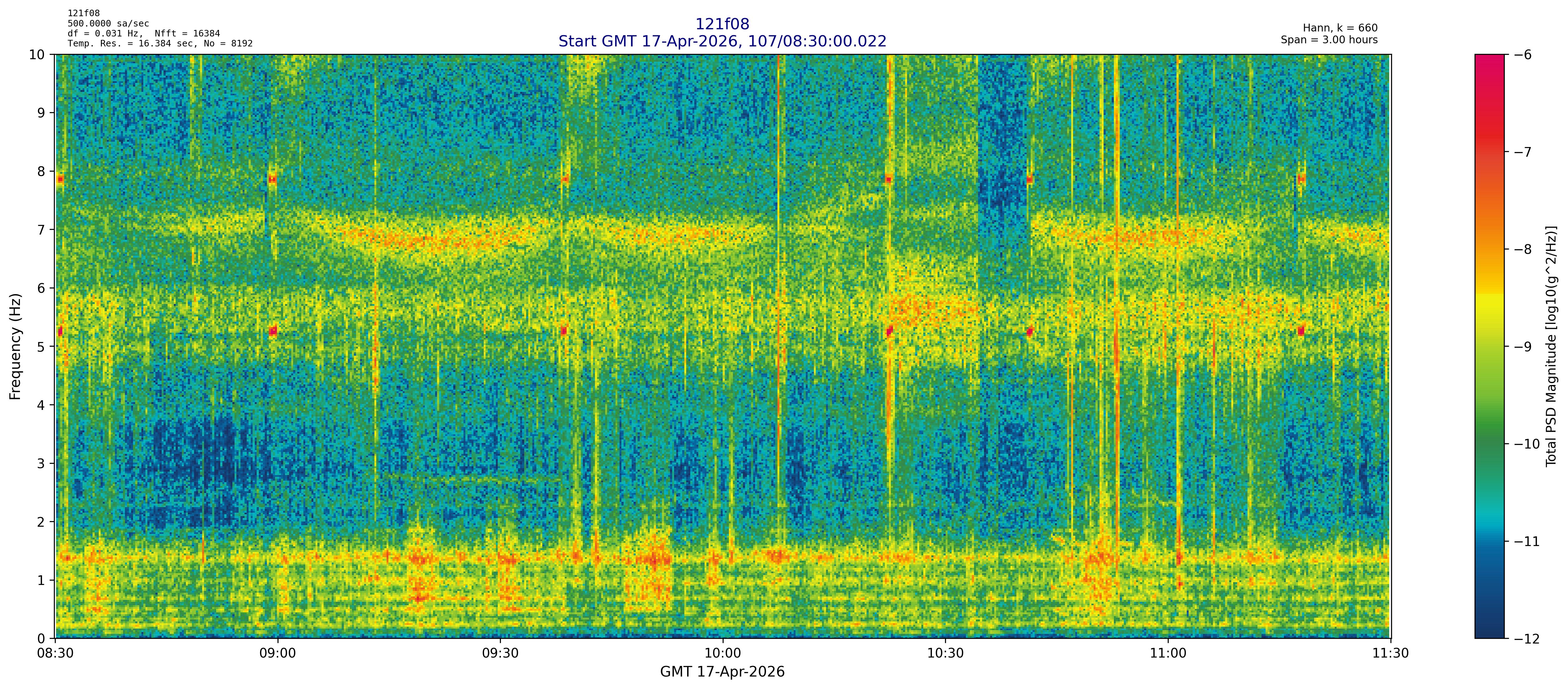
Task: Click the 'Span = 3.00 hours' annotation
Action: (1329, 40)
